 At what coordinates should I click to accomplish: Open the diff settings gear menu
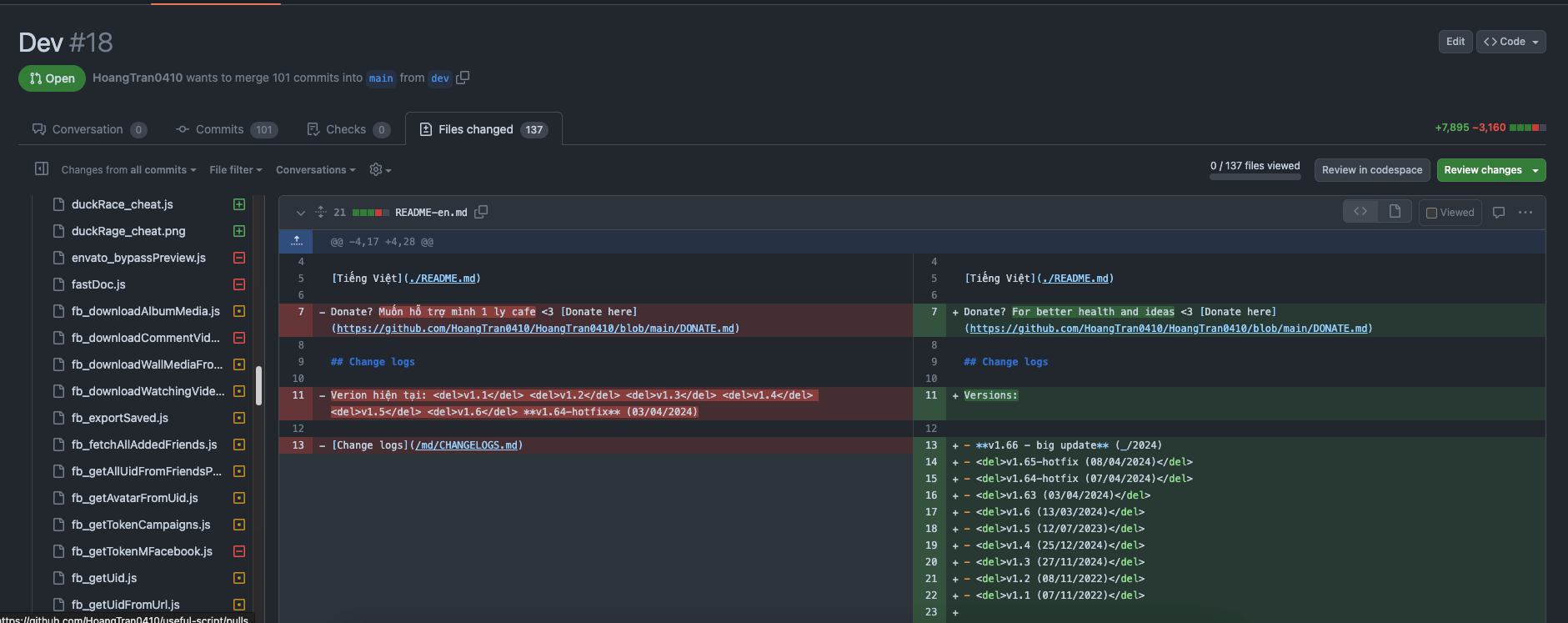[380, 169]
